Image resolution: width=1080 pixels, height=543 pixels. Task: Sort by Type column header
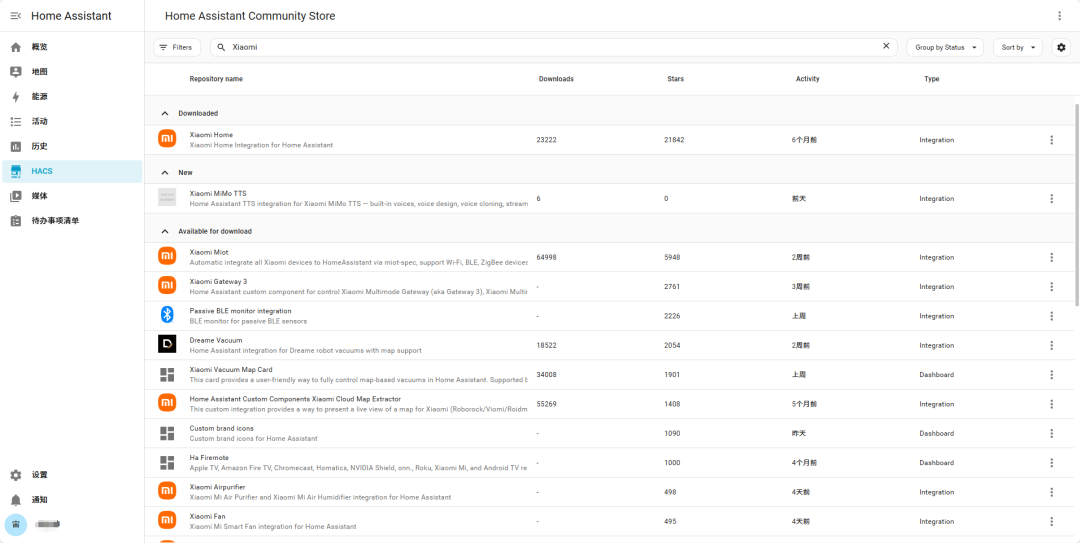(931, 79)
